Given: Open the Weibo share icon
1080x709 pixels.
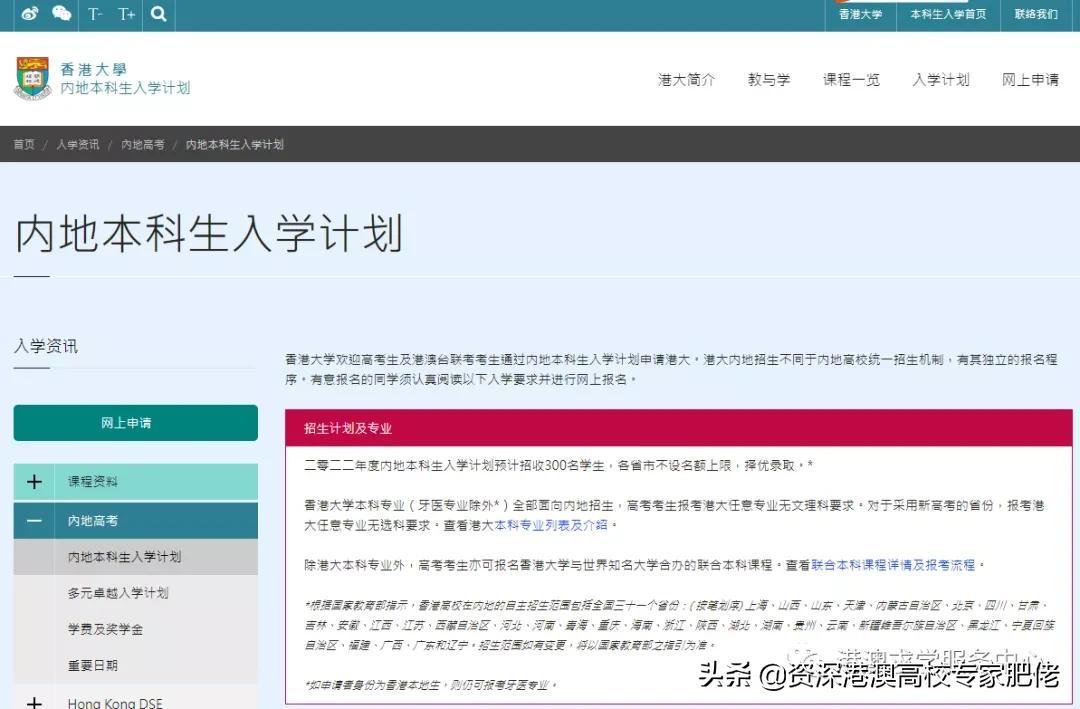Looking at the screenshot, I should [x=29, y=13].
